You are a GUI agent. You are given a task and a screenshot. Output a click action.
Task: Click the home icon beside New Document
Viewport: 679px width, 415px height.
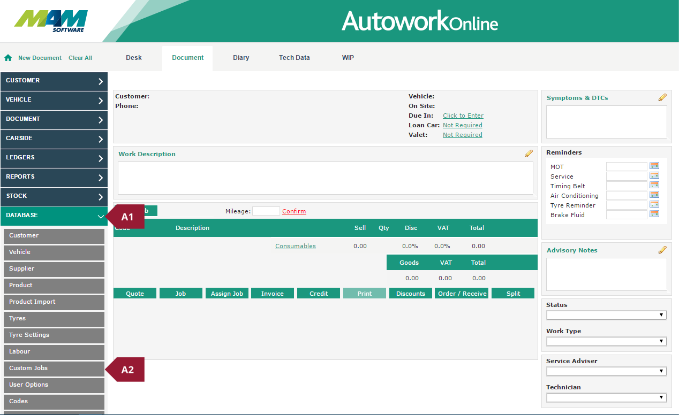click(9, 58)
